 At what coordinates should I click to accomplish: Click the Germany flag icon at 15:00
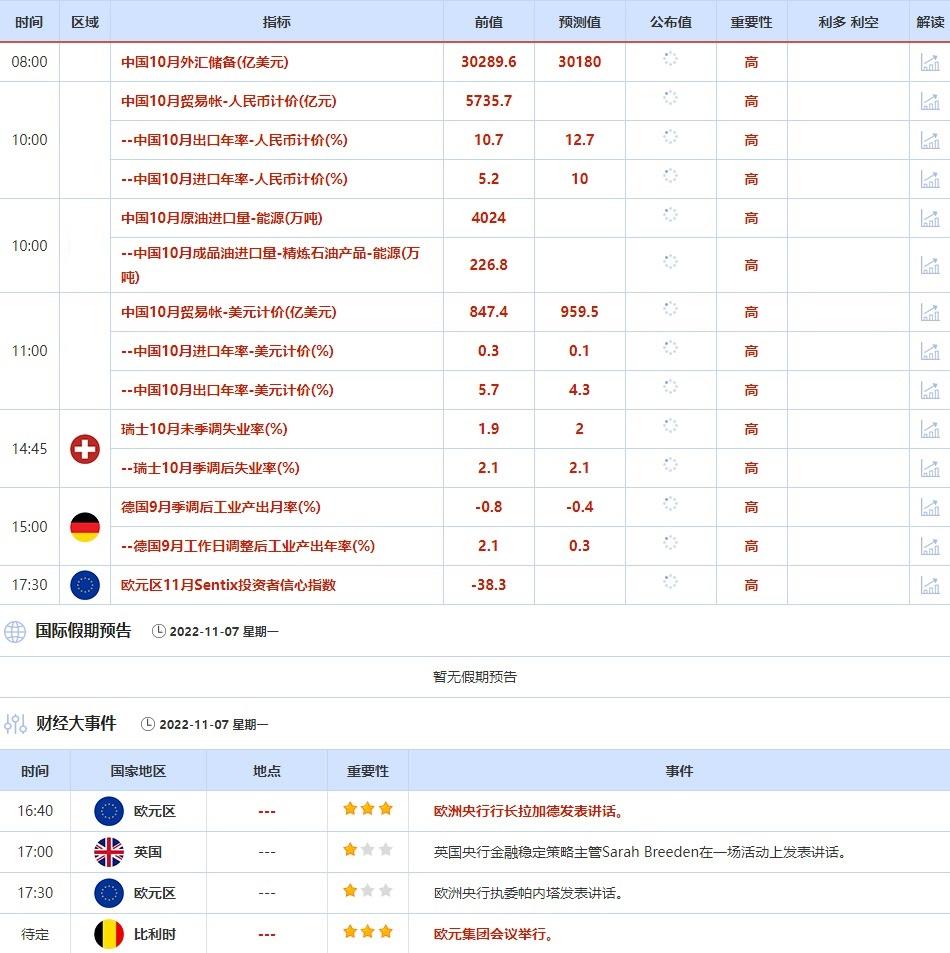pyautogui.click(x=85, y=527)
